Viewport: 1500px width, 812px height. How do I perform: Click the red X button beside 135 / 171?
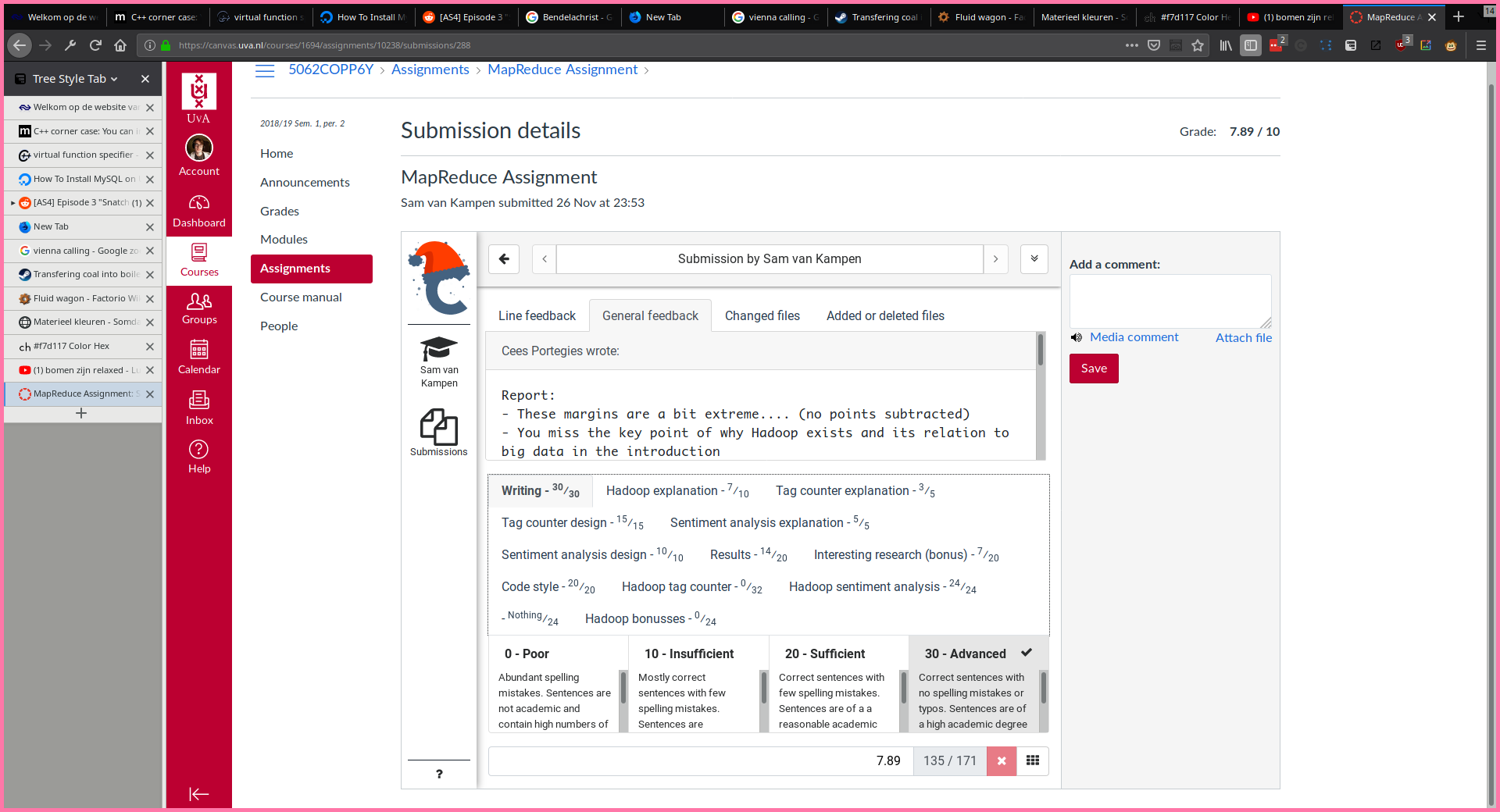[1001, 760]
